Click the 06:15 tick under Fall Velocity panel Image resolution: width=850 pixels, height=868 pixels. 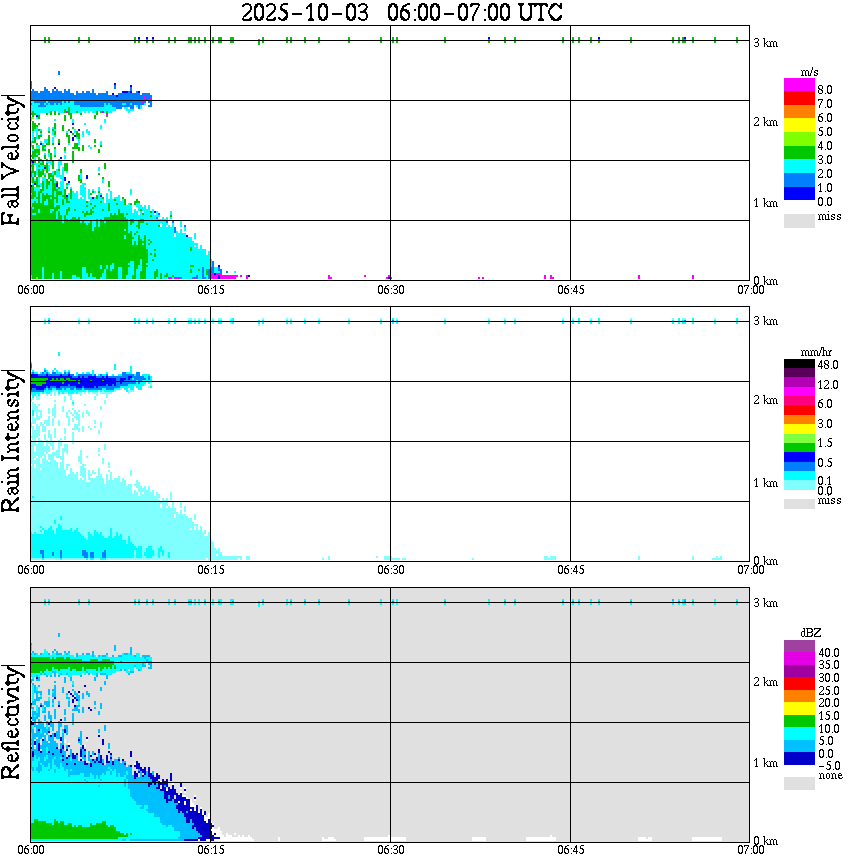click(x=210, y=290)
